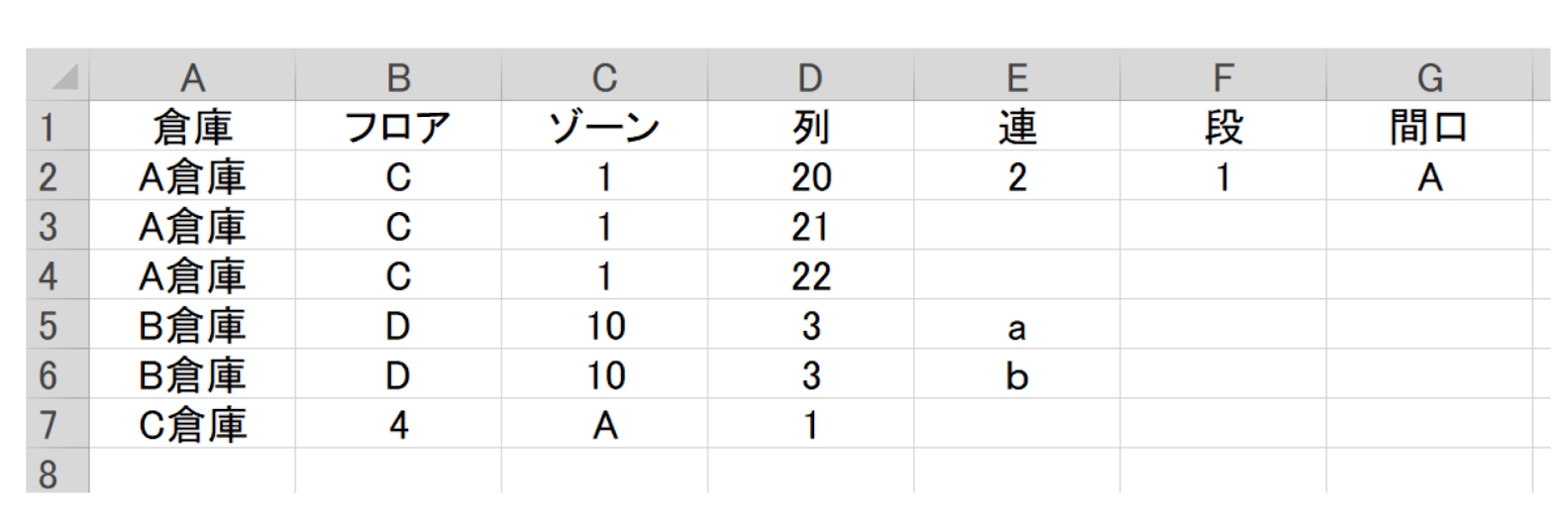
Task: Select column A header
Action: pyautogui.click(x=192, y=77)
